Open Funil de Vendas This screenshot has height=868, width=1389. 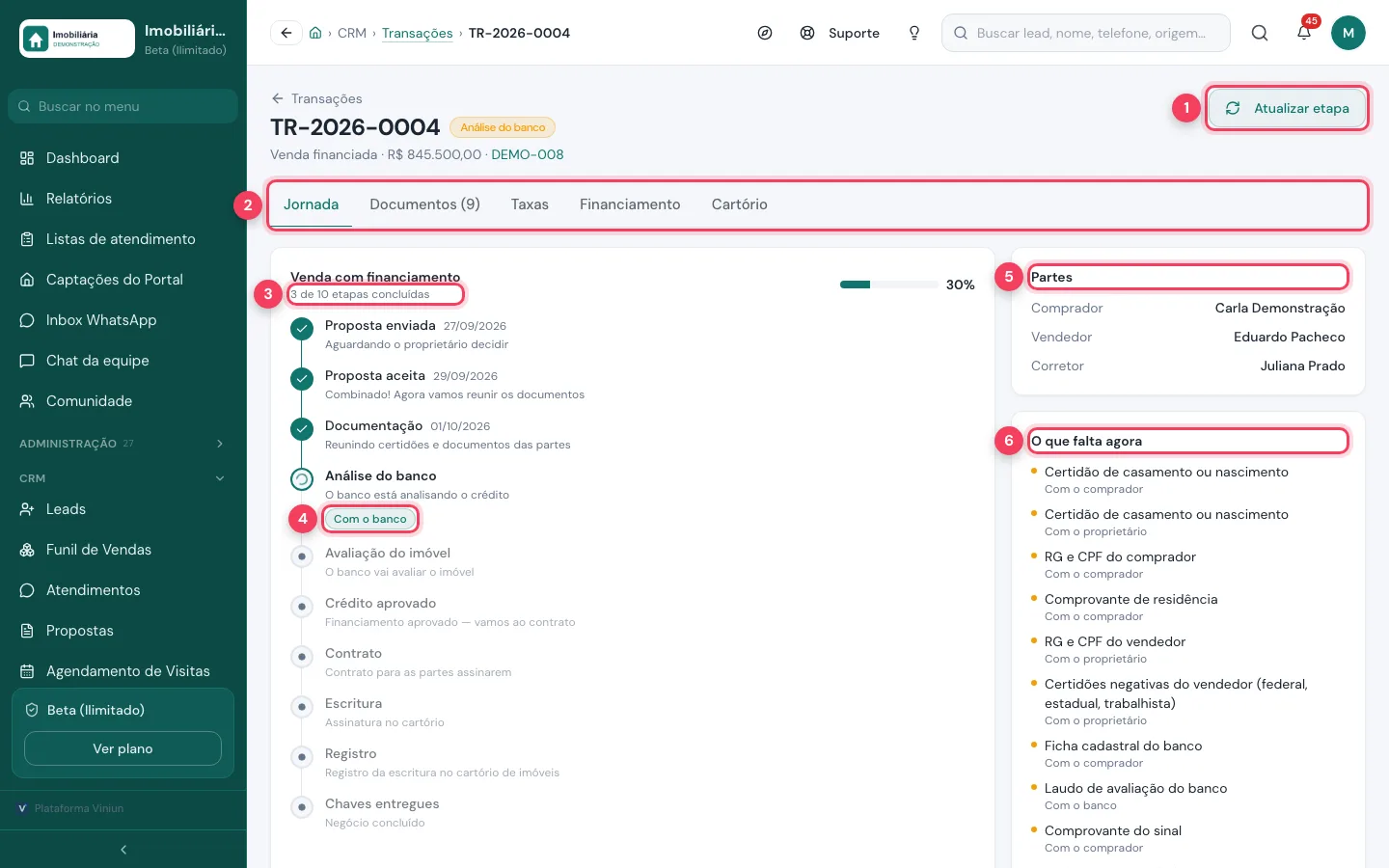tap(123, 550)
